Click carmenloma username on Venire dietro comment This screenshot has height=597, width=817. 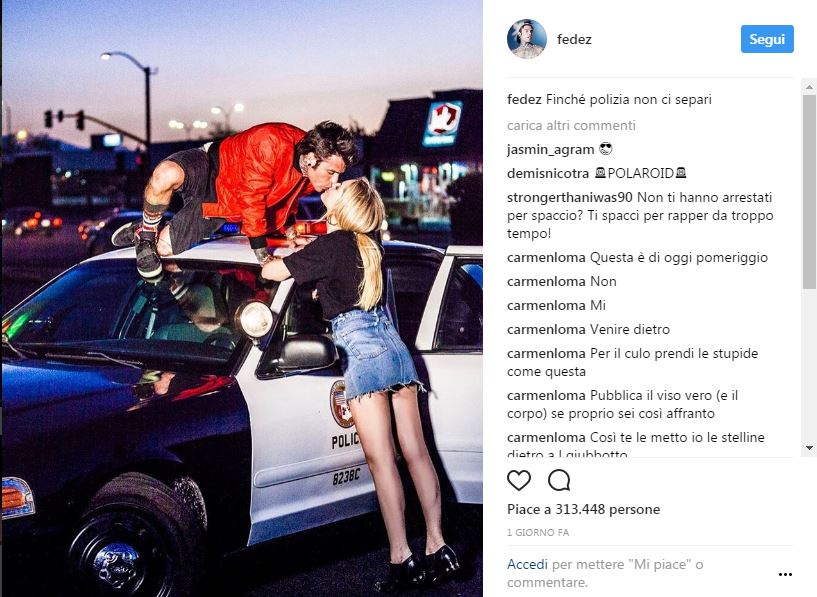546,329
